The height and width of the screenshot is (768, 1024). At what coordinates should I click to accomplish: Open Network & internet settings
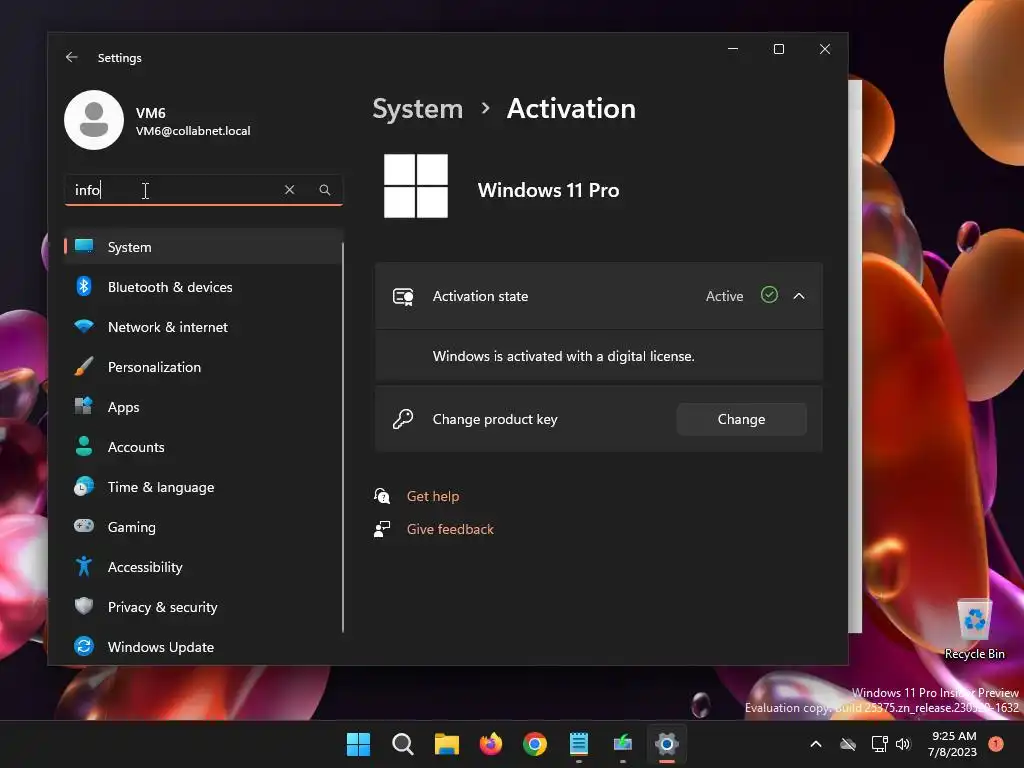click(203, 327)
